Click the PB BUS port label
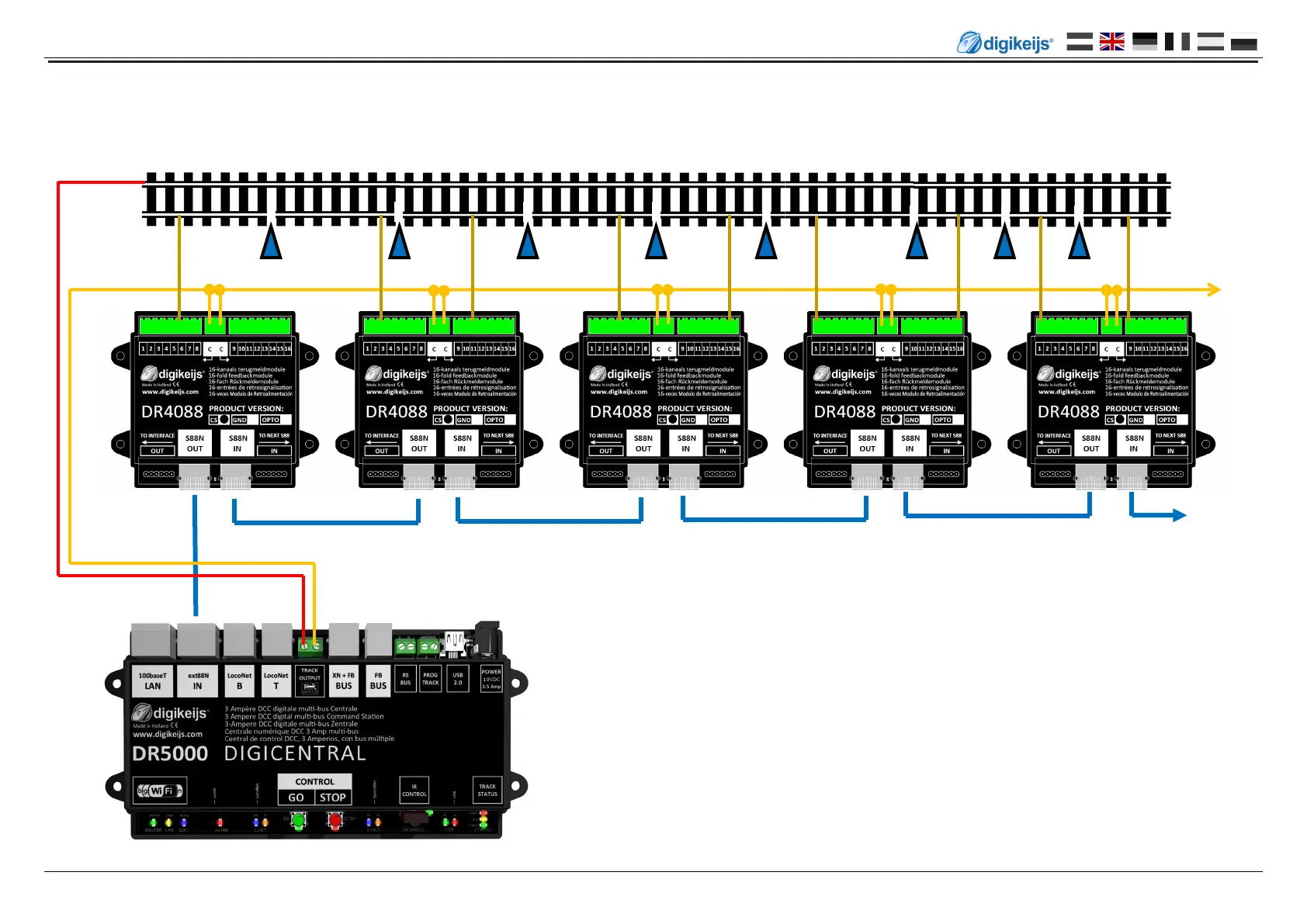The width and height of the screenshot is (1307, 924). [x=378, y=680]
